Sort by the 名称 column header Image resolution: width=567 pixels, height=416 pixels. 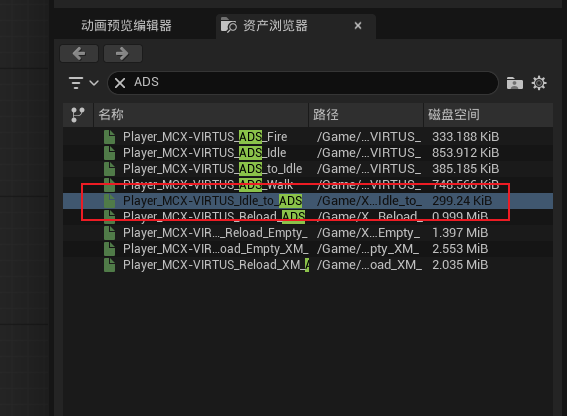click(x=201, y=115)
